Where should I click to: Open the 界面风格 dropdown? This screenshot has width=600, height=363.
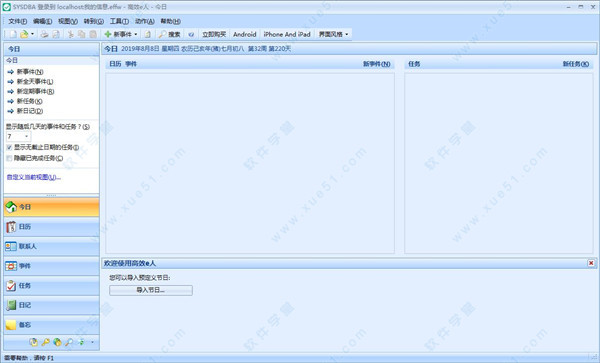334,34
